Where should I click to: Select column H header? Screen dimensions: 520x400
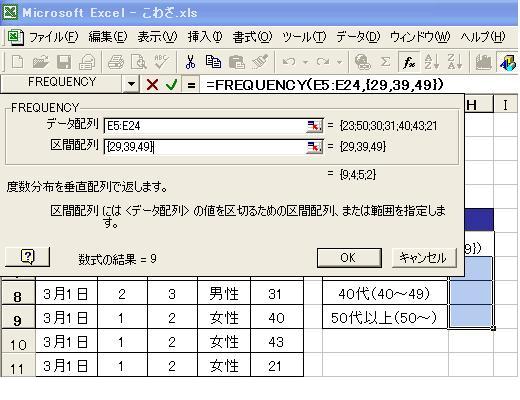[479, 105]
